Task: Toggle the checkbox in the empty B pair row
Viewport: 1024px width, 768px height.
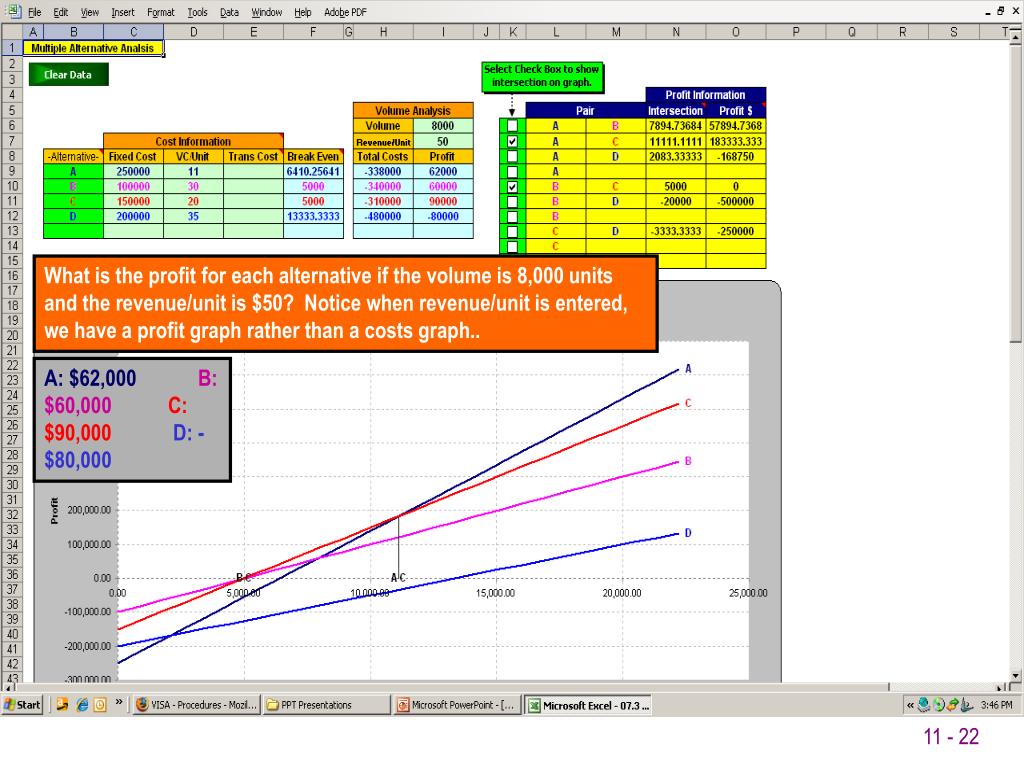Action: tap(512, 217)
